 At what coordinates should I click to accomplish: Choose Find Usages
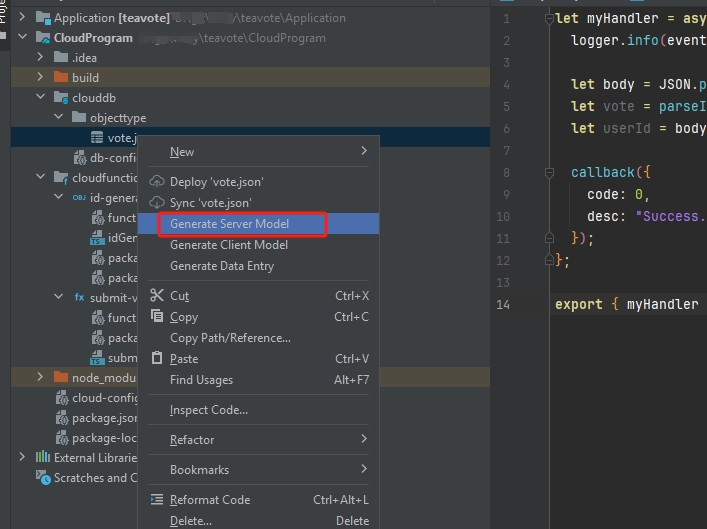[258, 380]
